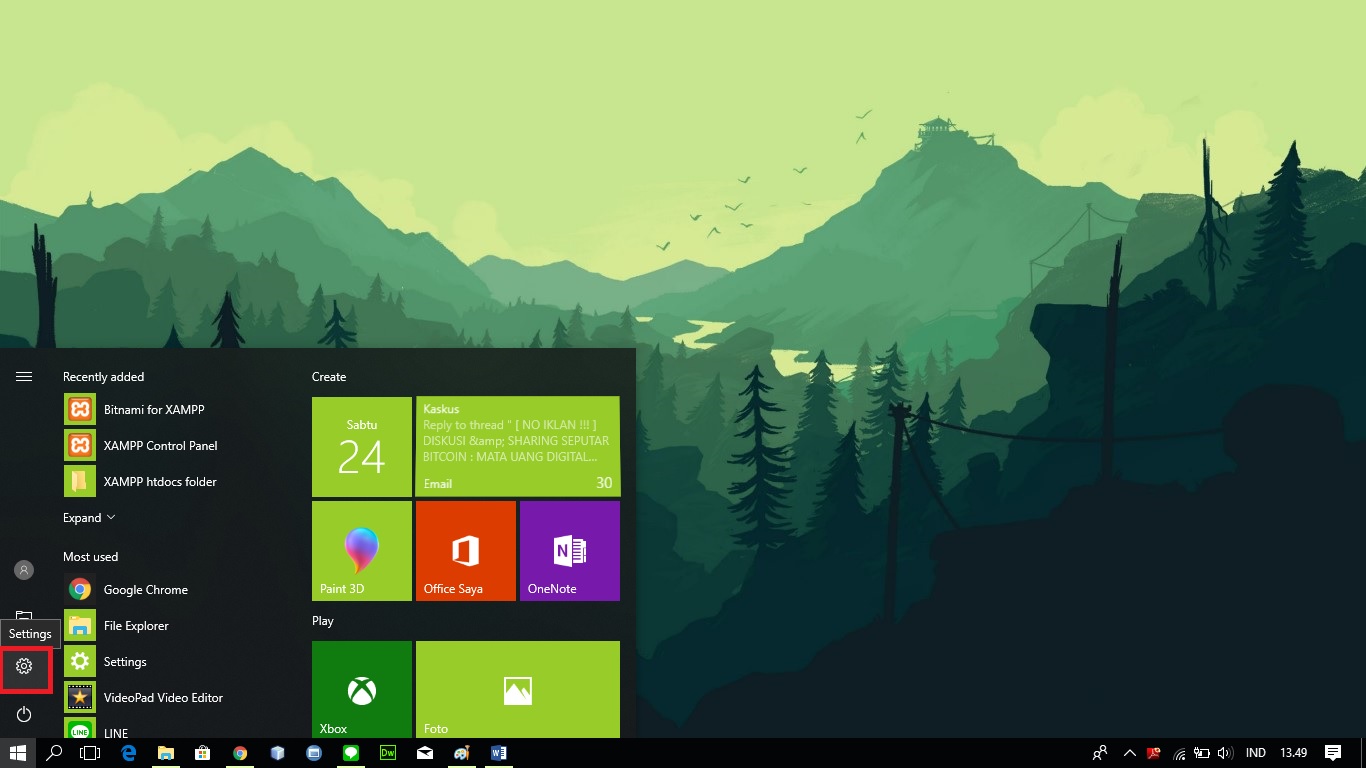Open the OneNote tile

[570, 551]
